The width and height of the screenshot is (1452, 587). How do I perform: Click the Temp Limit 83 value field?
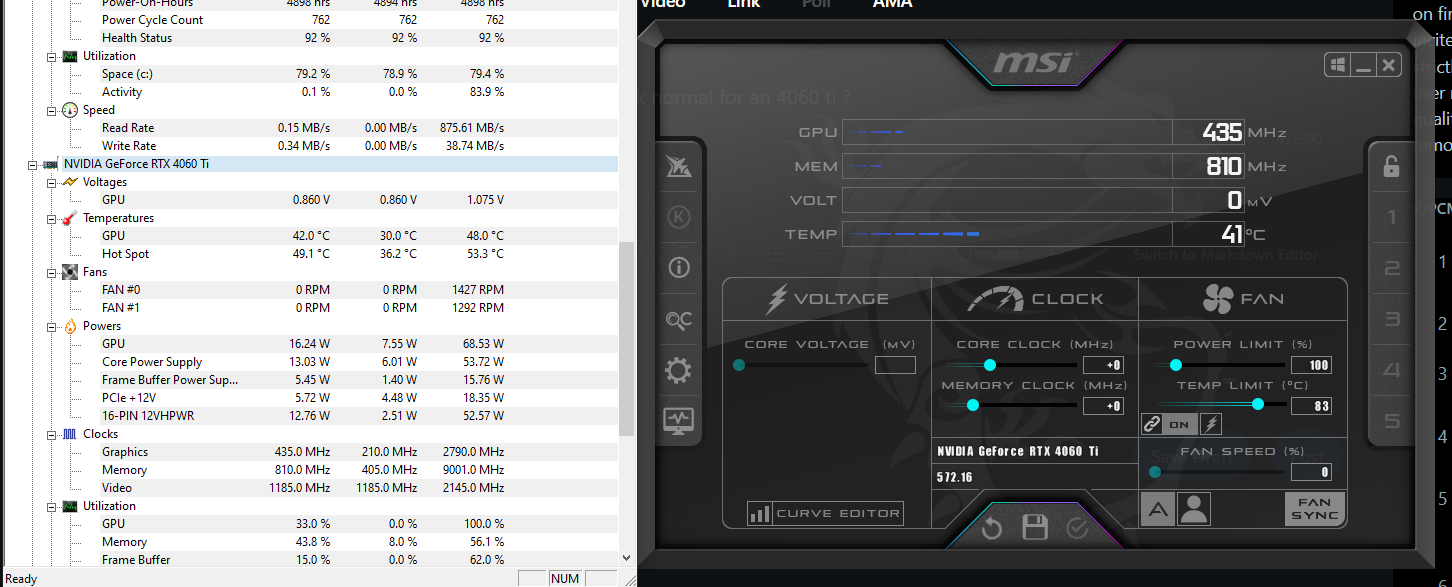pyautogui.click(x=1311, y=406)
